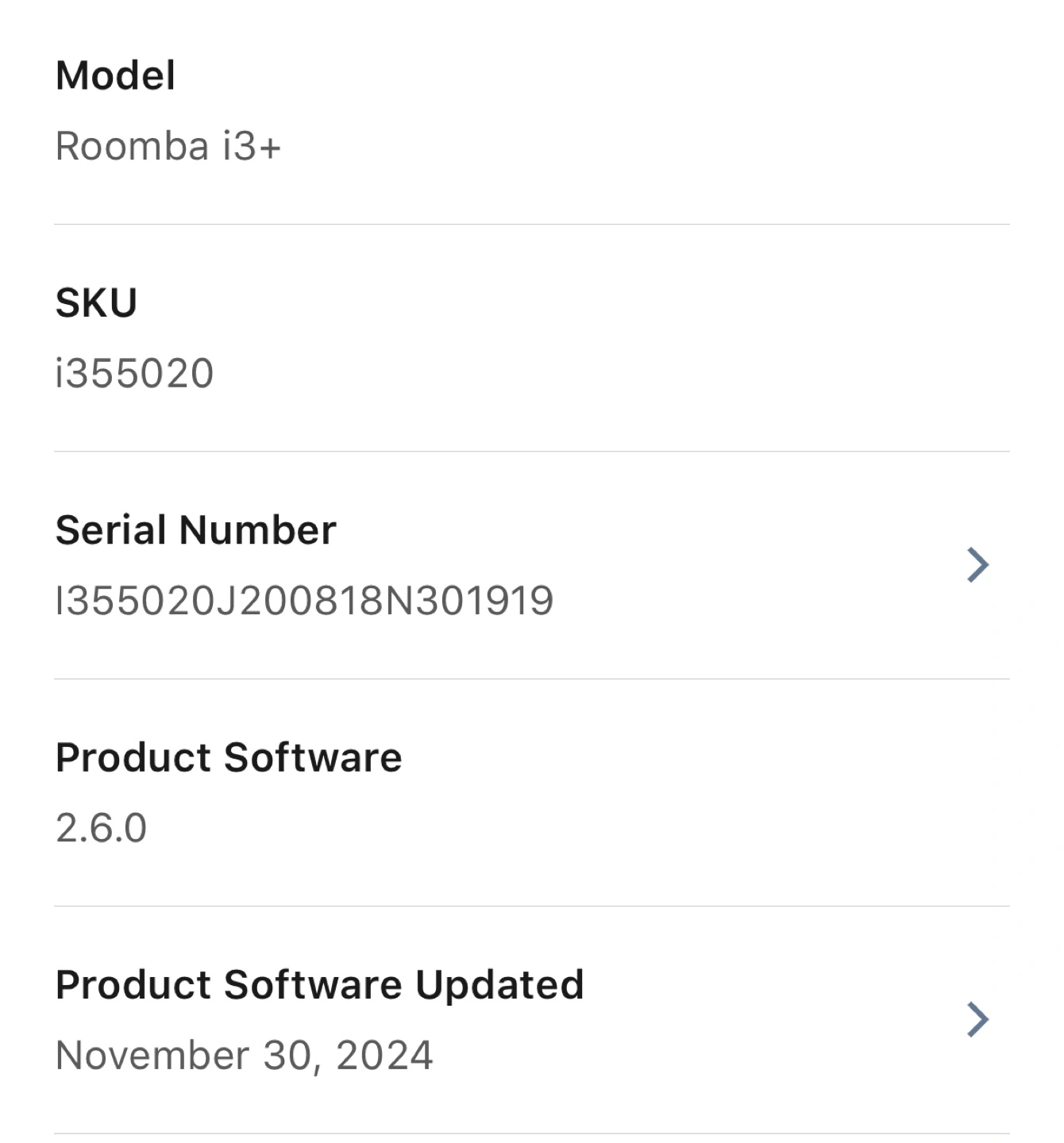This screenshot has width=1064, height=1143.
Task: Click the divider under Product Software row
Action: click(532, 906)
